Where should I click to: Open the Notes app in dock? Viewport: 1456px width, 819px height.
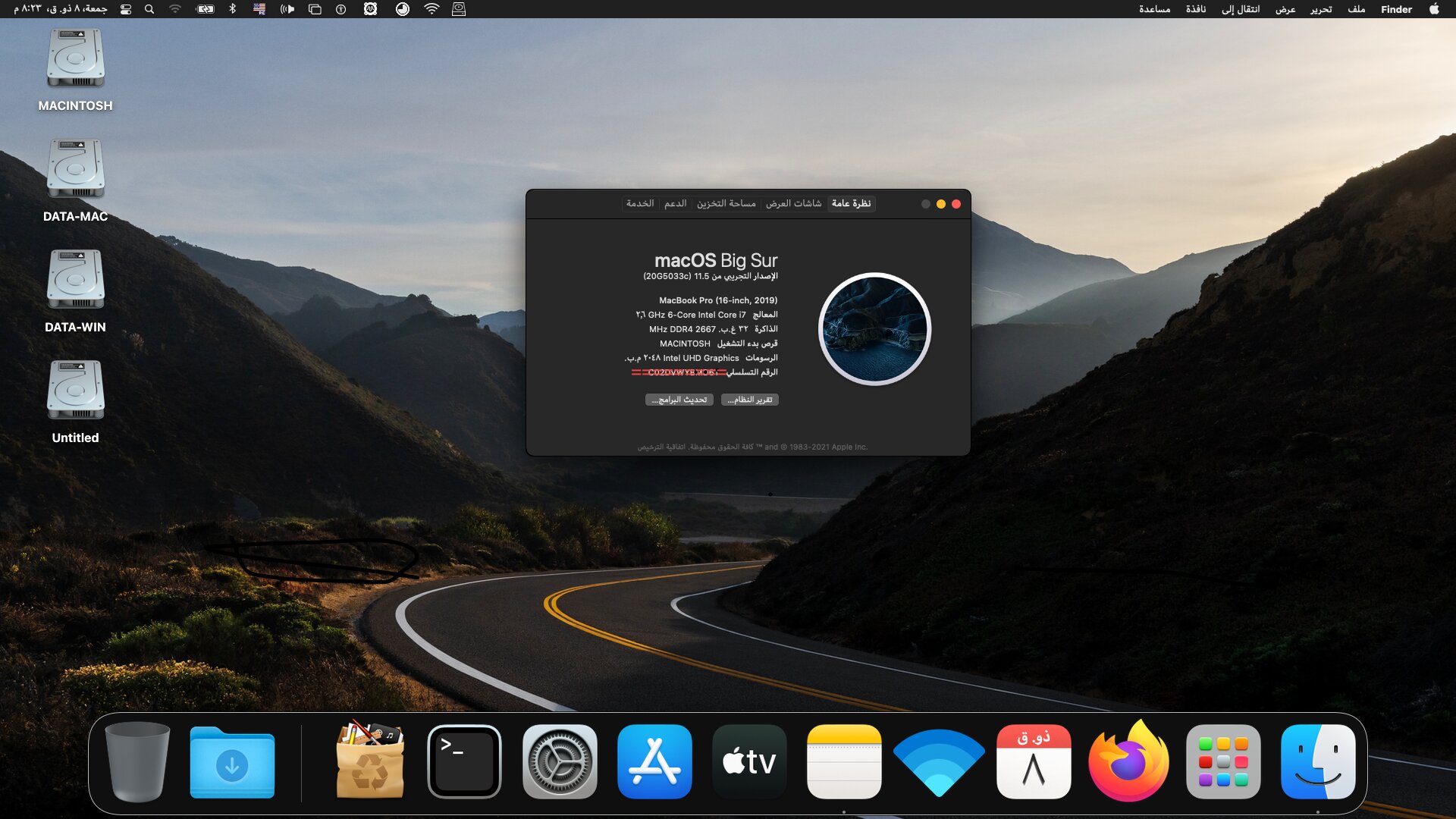[x=844, y=761]
